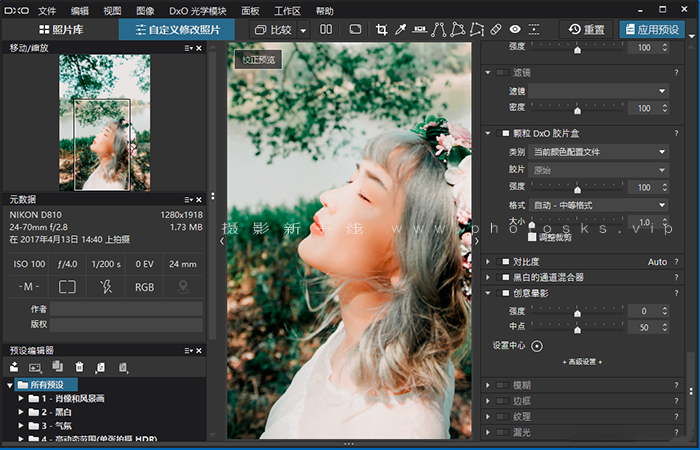Create new preset from current settings icon
This screenshot has width=700, height=450.
(35, 367)
